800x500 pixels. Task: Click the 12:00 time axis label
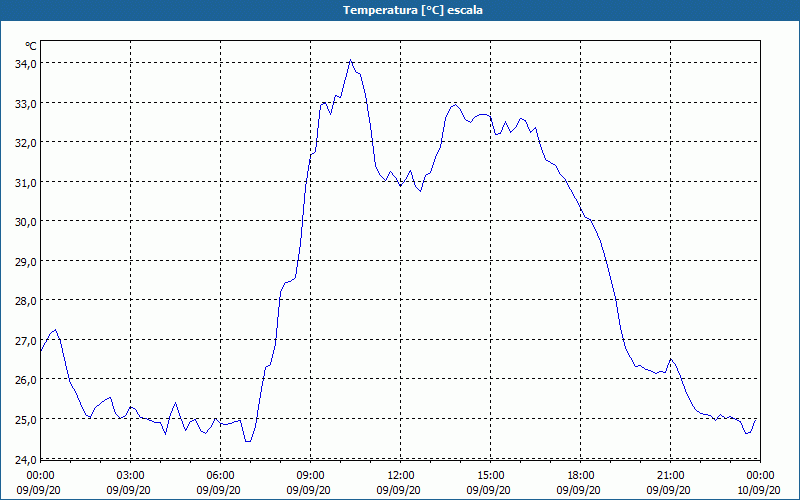(401, 476)
